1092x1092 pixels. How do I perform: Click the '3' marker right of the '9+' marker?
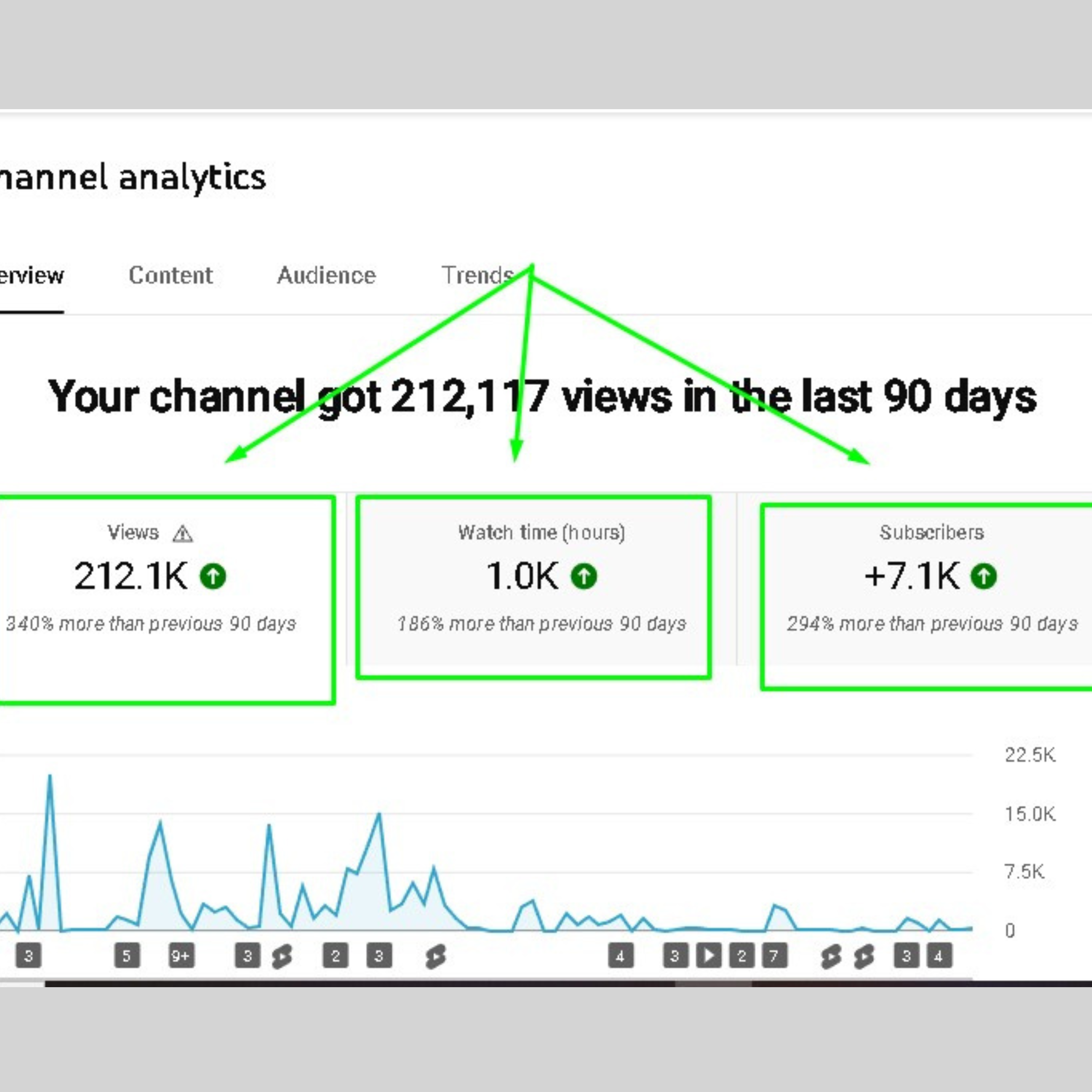[x=248, y=956]
